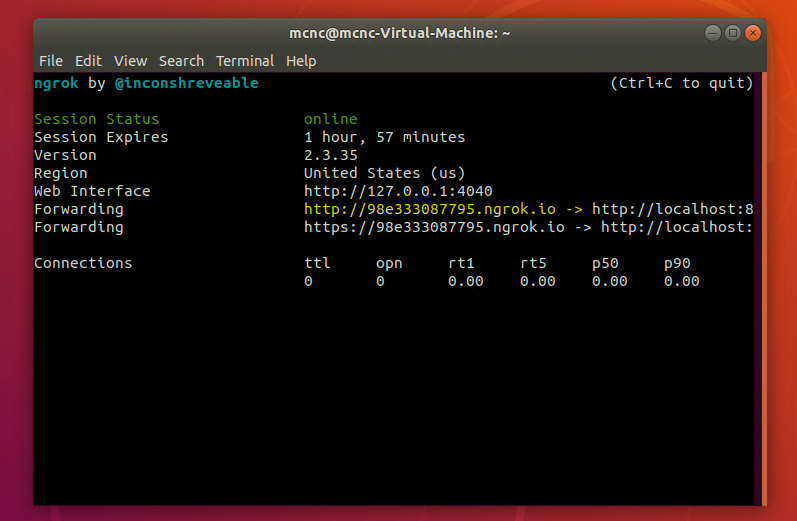The height and width of the screenshot is (521, 797).
Task: Maximize the terminal window
Action: (x=733, y=33)
